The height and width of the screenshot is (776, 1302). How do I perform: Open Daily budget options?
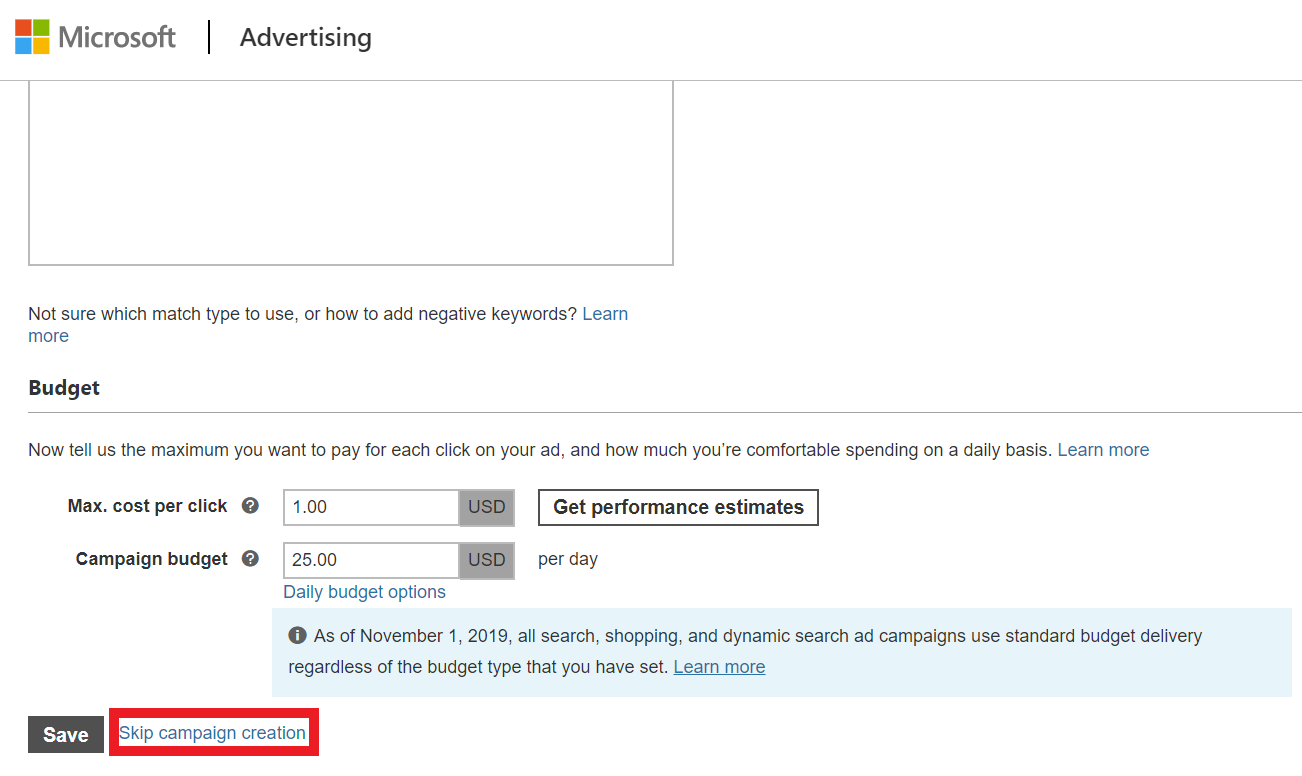pos(364,592)
